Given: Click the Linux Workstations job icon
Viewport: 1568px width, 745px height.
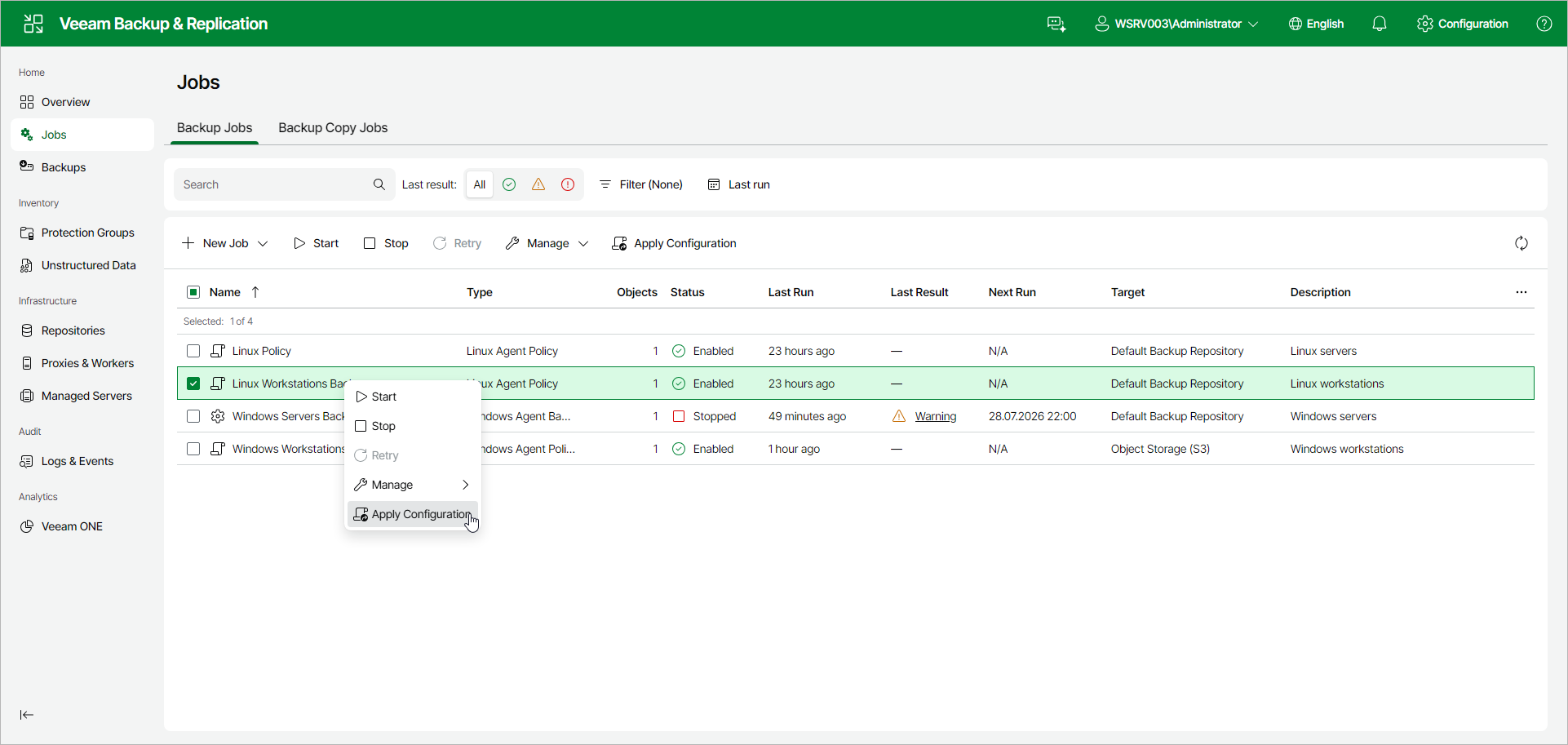Looking at the screenshot, I should coord(218,384).
